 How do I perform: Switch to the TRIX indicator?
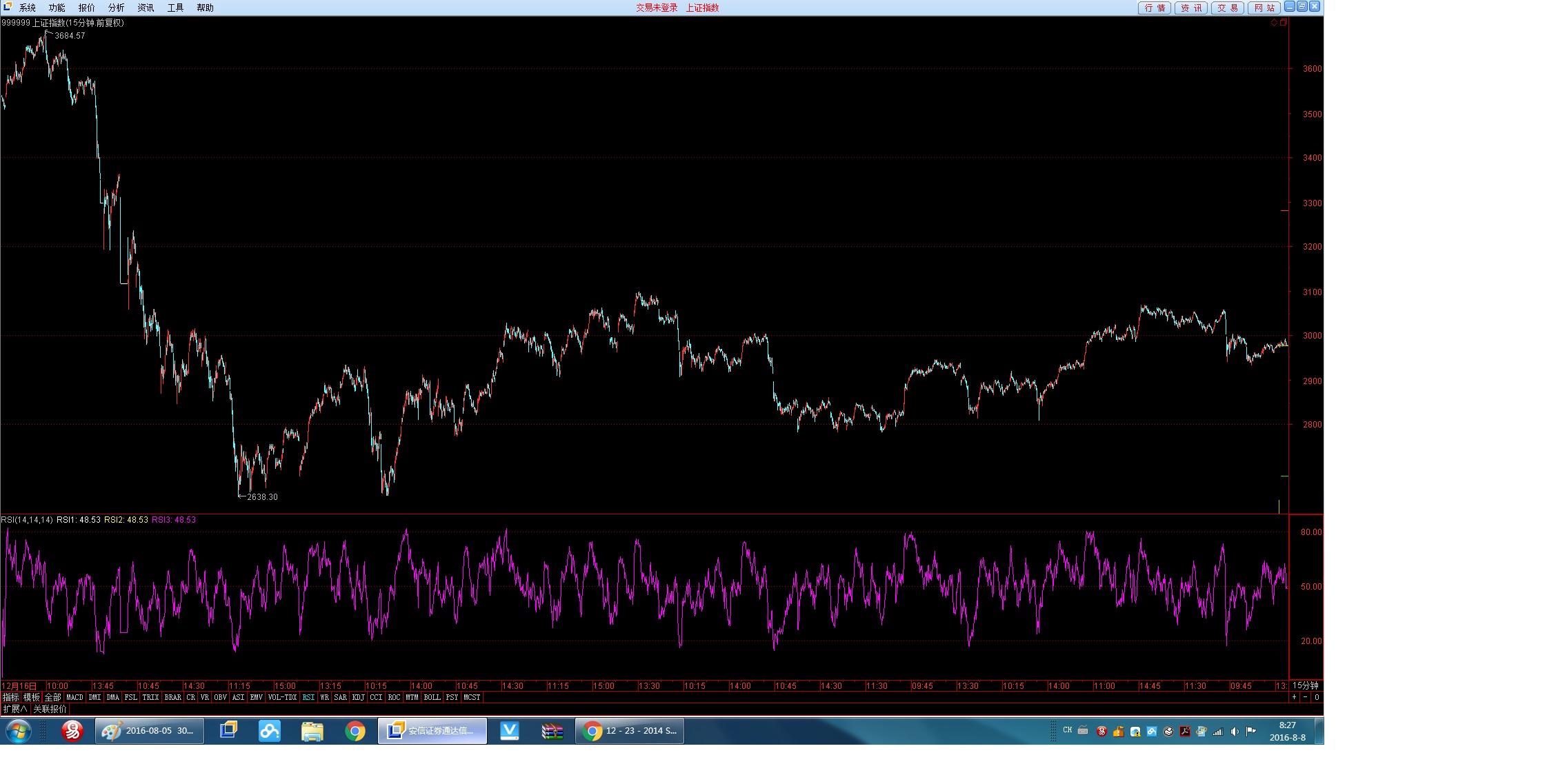click(151, 698)
